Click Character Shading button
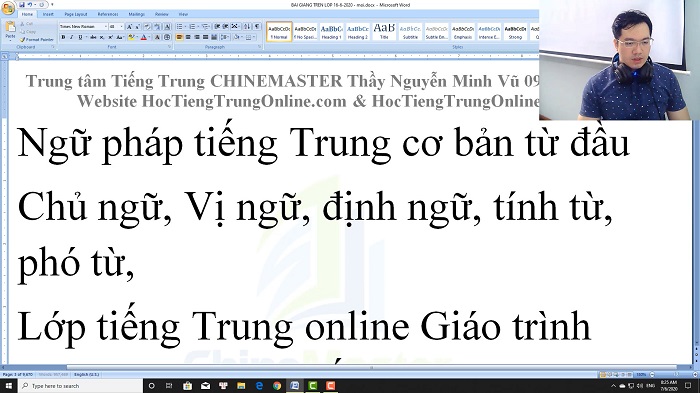This screenshot has width=700, height=393. click(x=157, y=38)
